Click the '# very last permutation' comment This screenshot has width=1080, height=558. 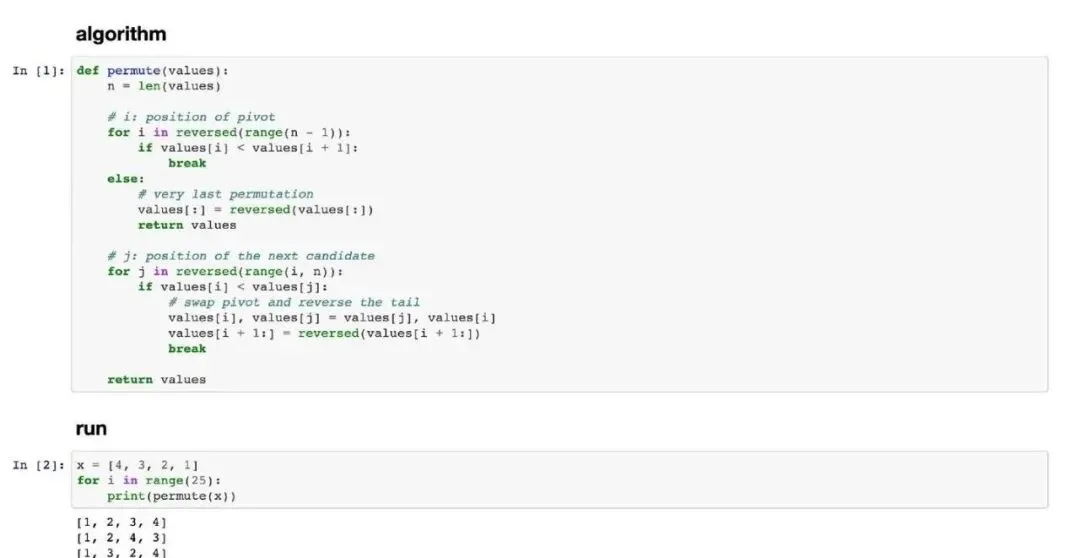tap(225, 194)
